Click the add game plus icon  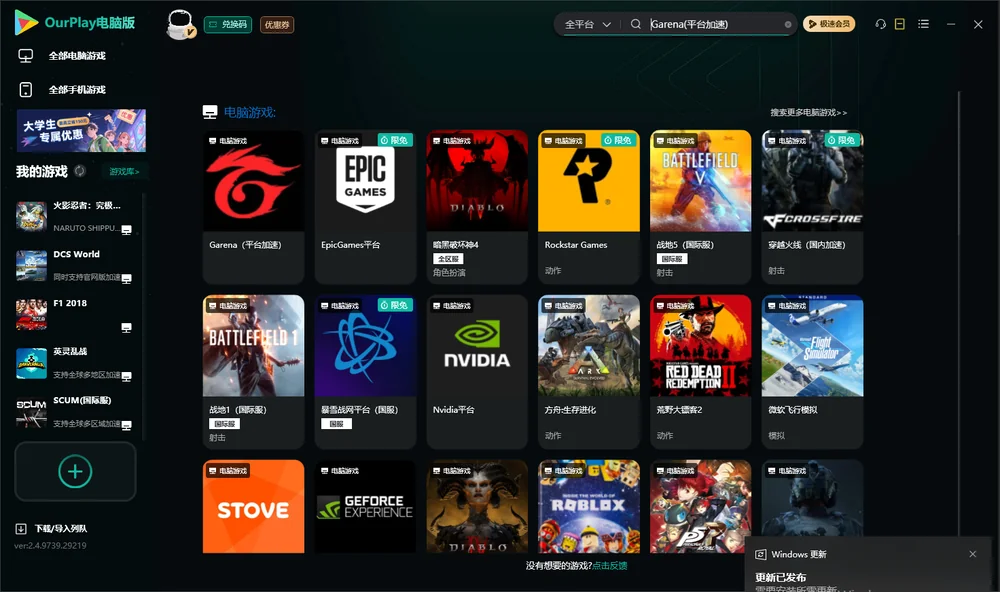point(75,472)
